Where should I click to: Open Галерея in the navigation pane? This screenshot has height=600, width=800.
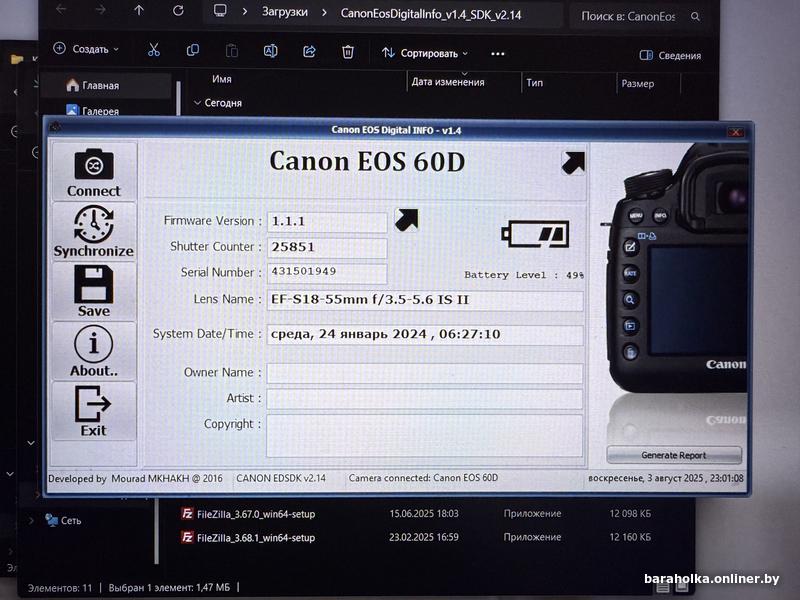pos(93,111)
